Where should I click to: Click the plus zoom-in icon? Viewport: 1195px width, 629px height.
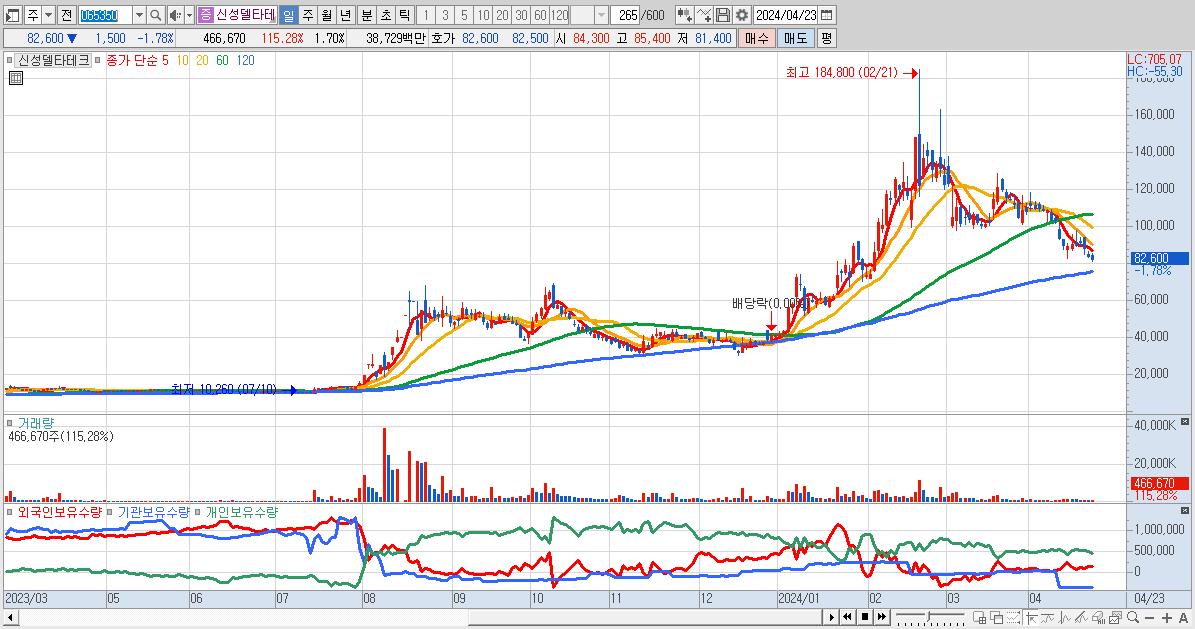(1167, 618)
